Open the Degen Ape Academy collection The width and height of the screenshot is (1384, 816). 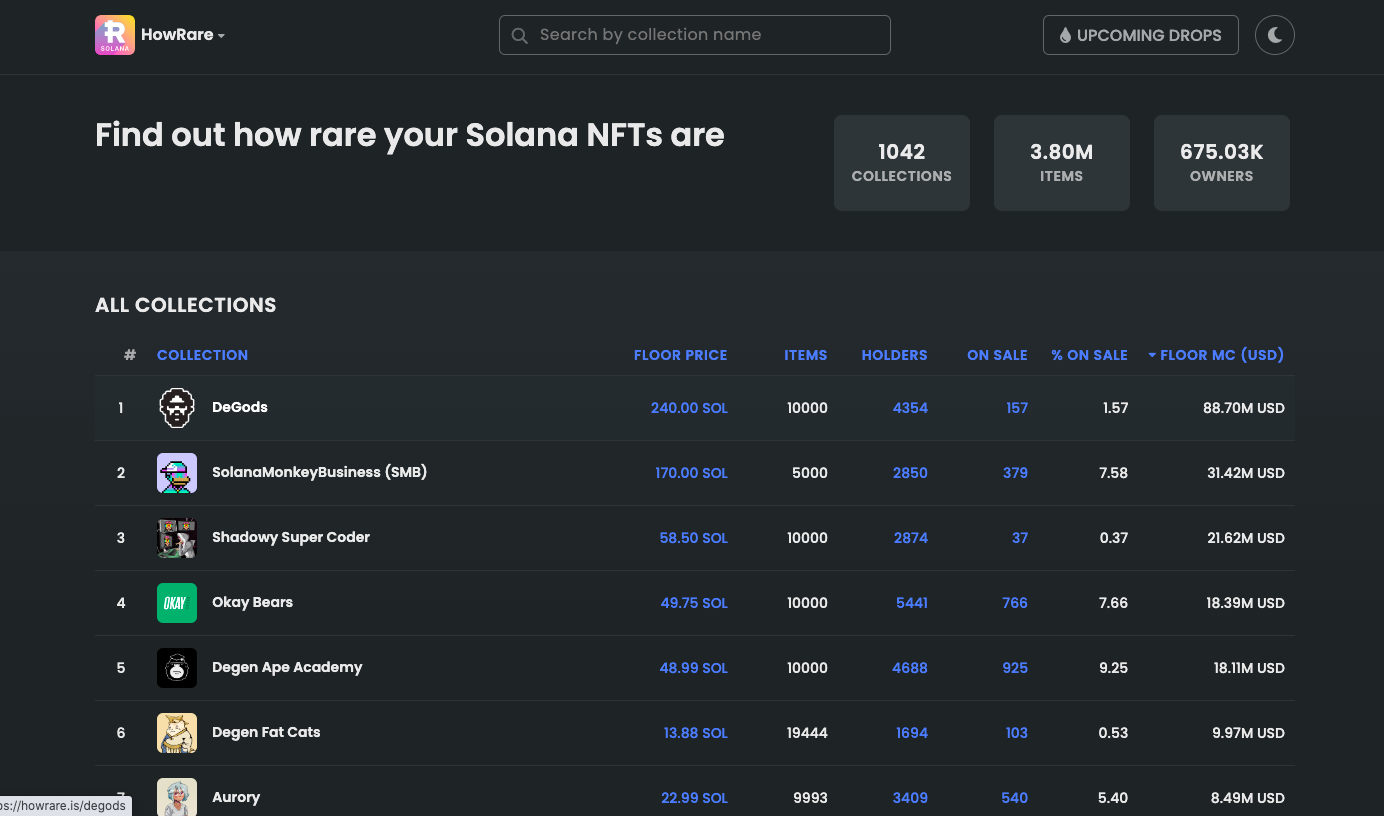(287, 667)
